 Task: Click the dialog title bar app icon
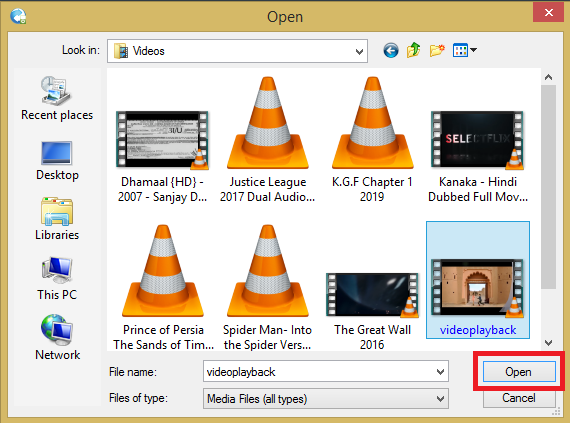pyautogui.click(x=18, y=16)
